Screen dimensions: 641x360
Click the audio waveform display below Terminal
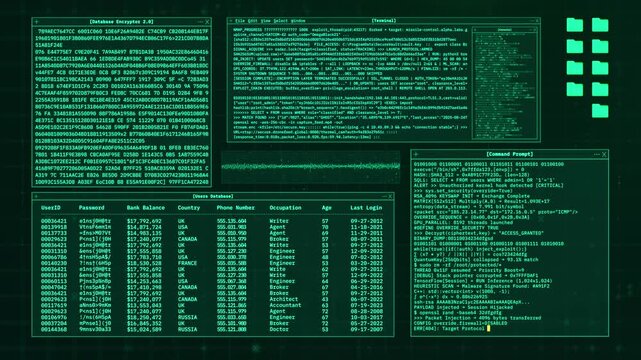(x=311, y=167)
